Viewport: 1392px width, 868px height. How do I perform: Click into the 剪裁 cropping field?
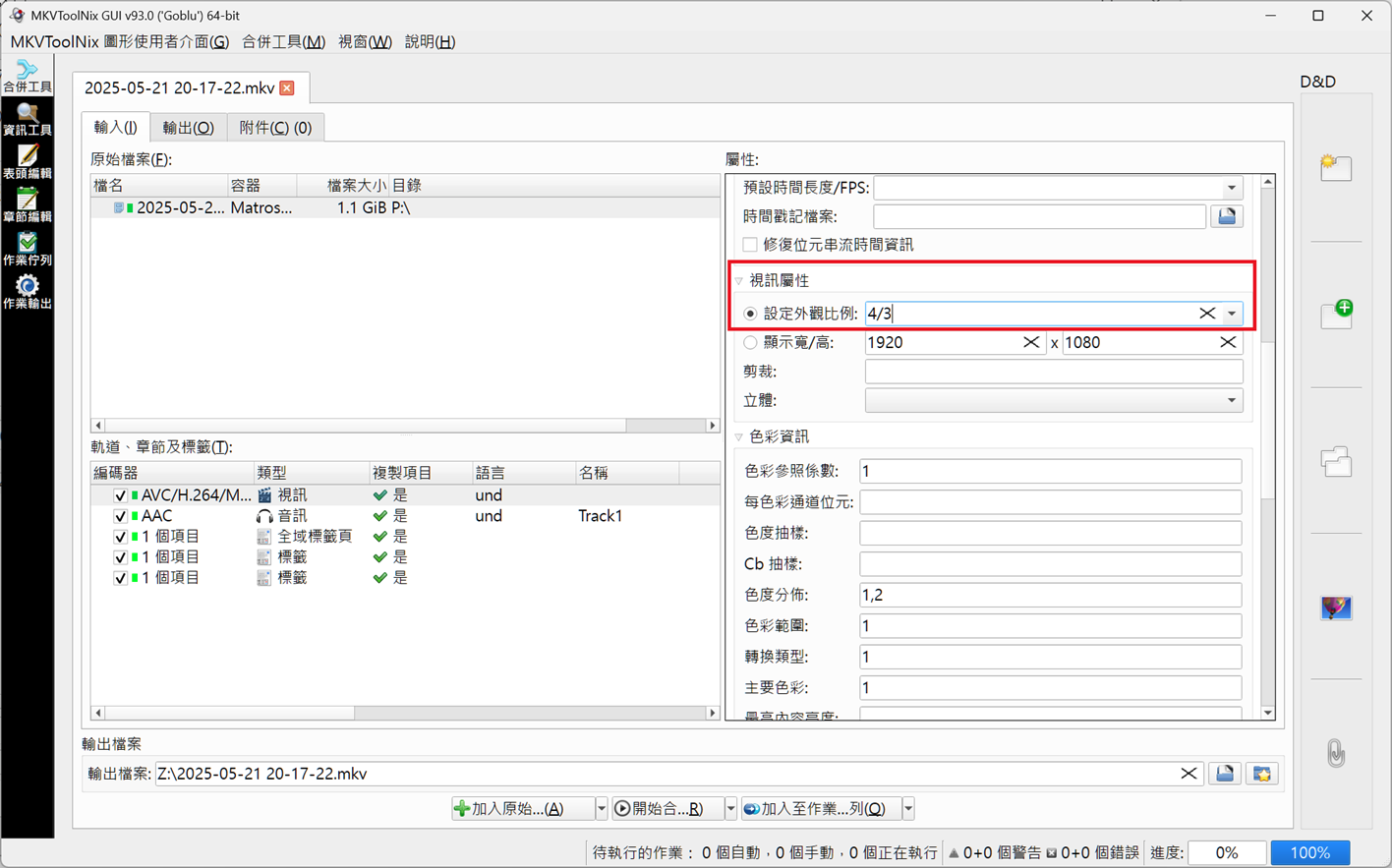click(1053, 372)
